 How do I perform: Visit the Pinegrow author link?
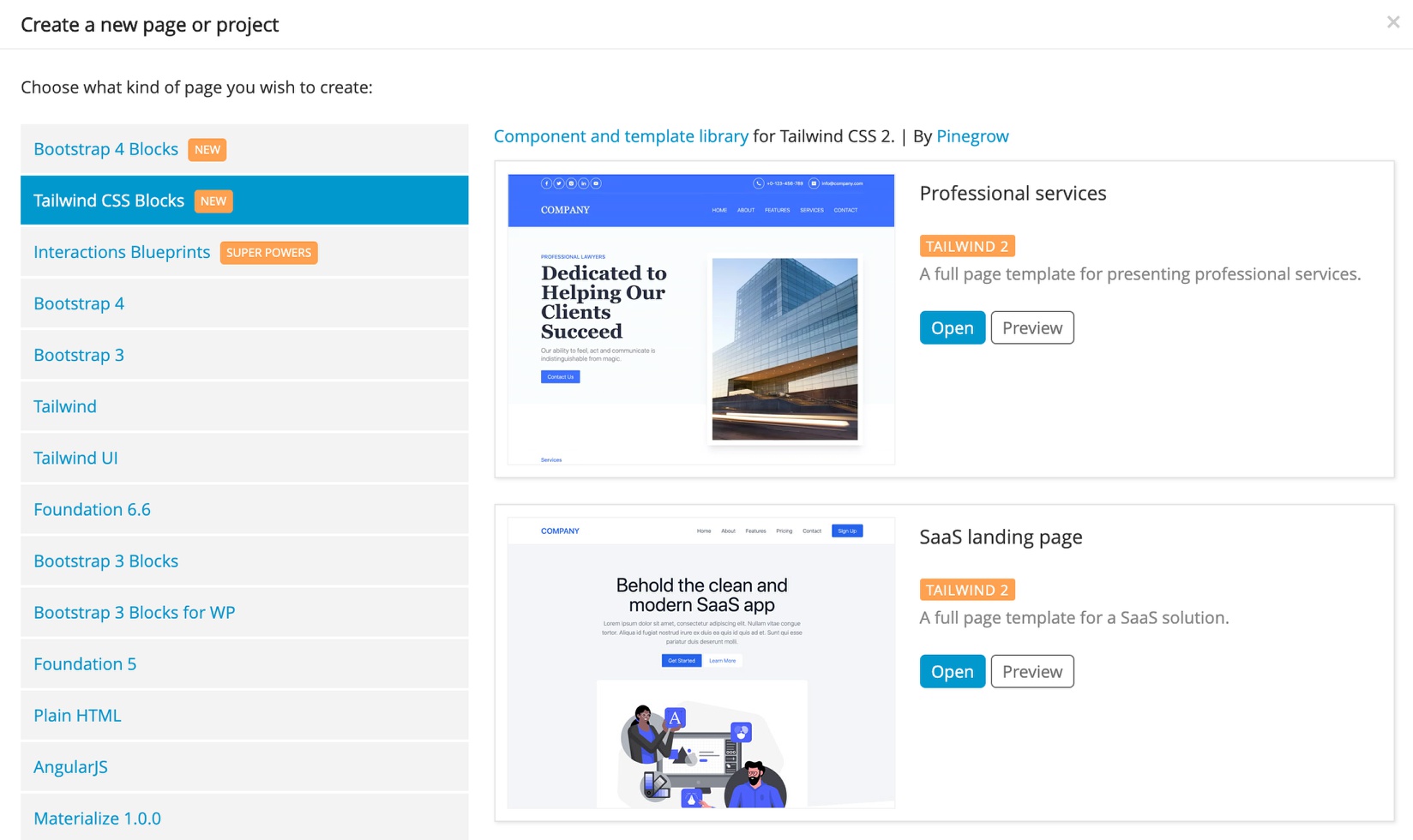(x=972, y=136)
